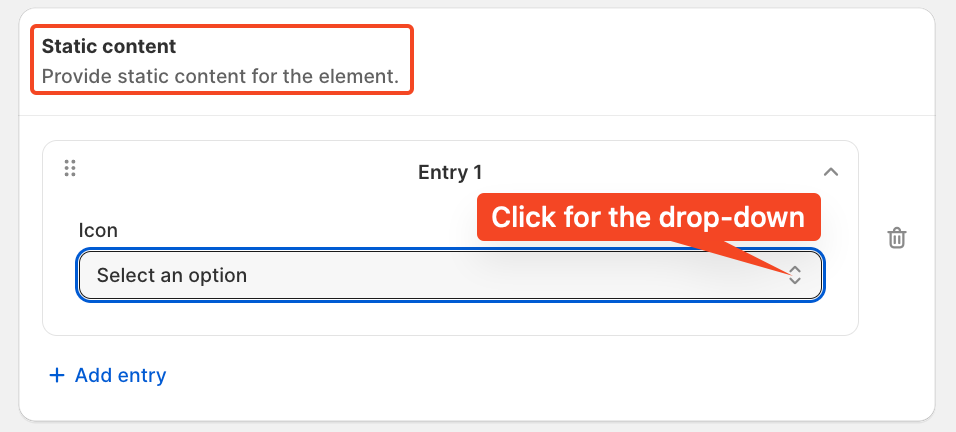Click the red outline box around Static content
The width and height of the screenshot is (956, 432).
222,60
